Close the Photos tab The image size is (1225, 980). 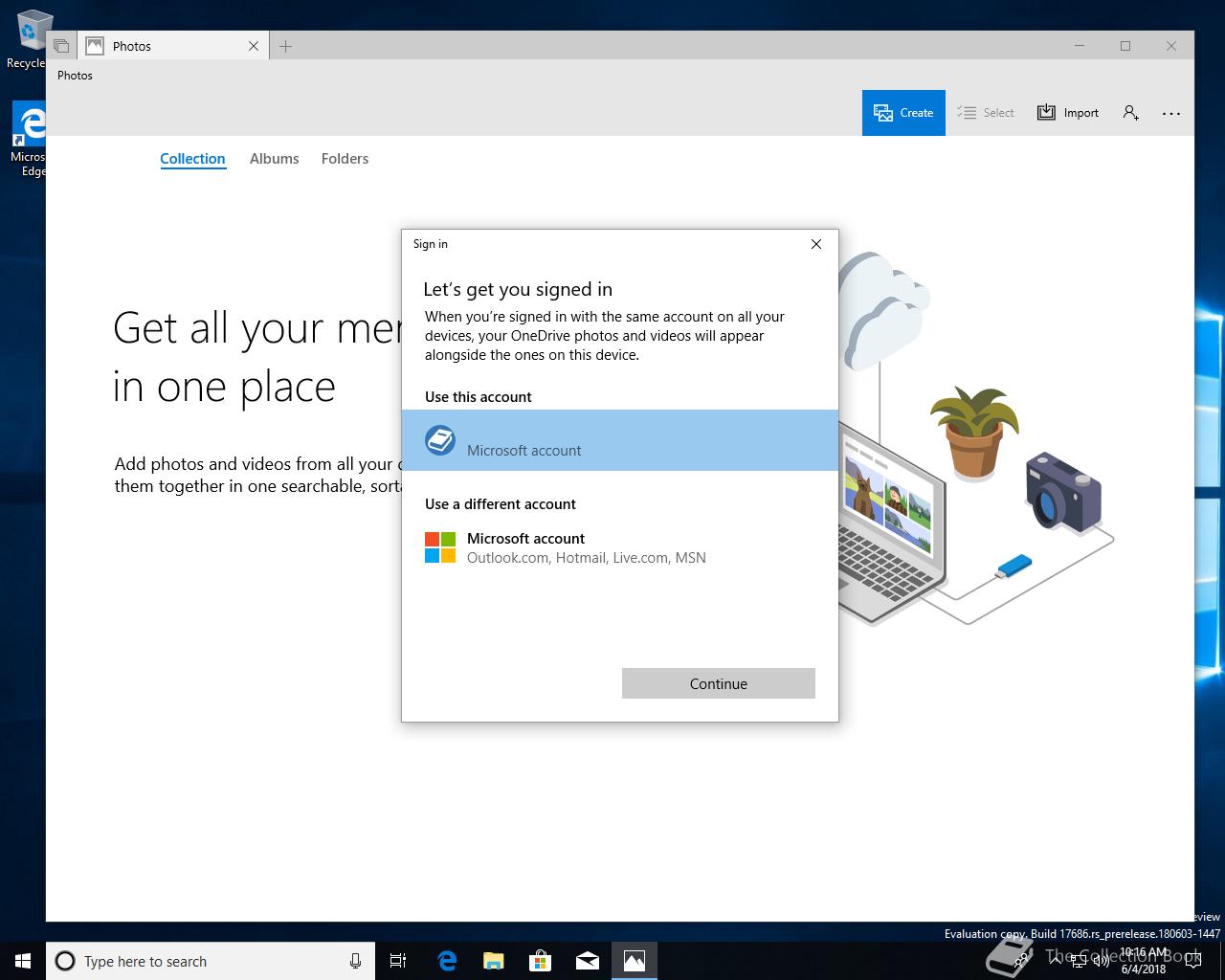[x=254, y=46]
